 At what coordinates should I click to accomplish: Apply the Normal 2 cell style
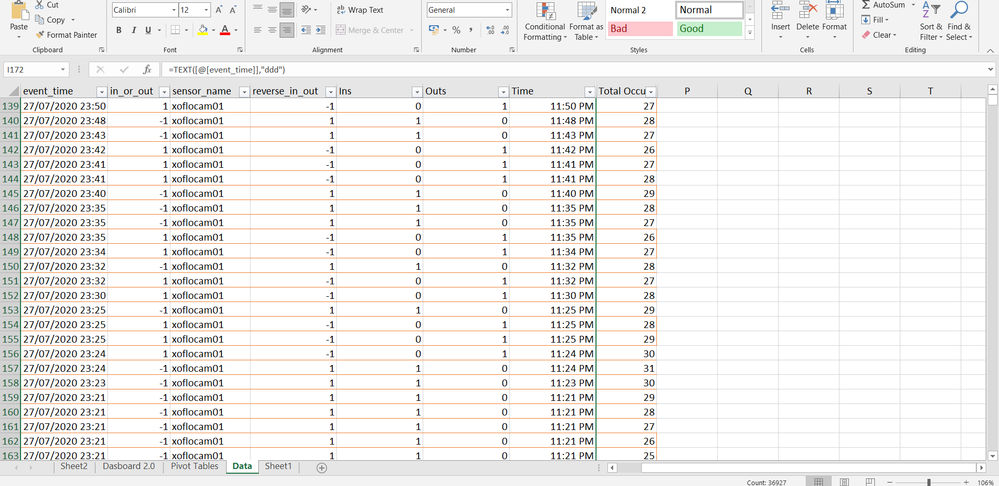(640, 10)
